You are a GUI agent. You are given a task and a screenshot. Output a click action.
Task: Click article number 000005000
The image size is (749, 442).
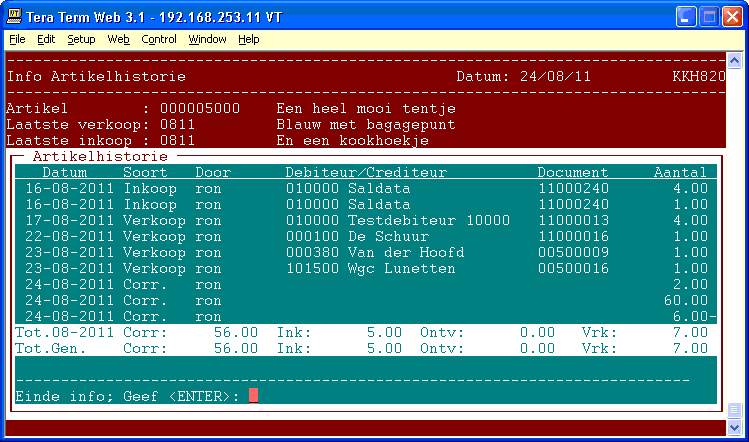click(x=200, y=108)
